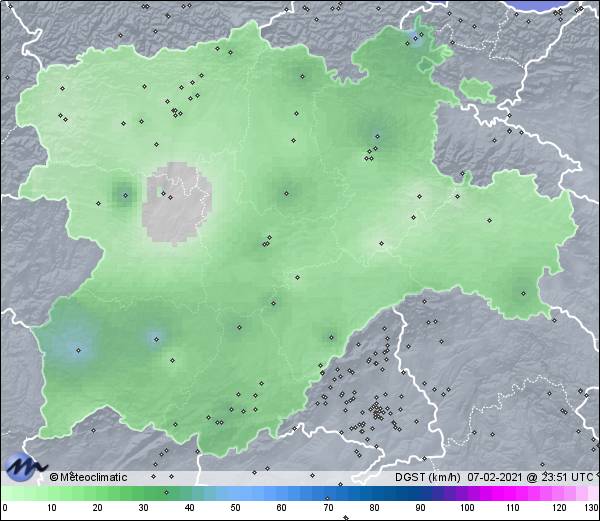
Task: Click the 70 label on the wind scale
Action: point(328,508)
